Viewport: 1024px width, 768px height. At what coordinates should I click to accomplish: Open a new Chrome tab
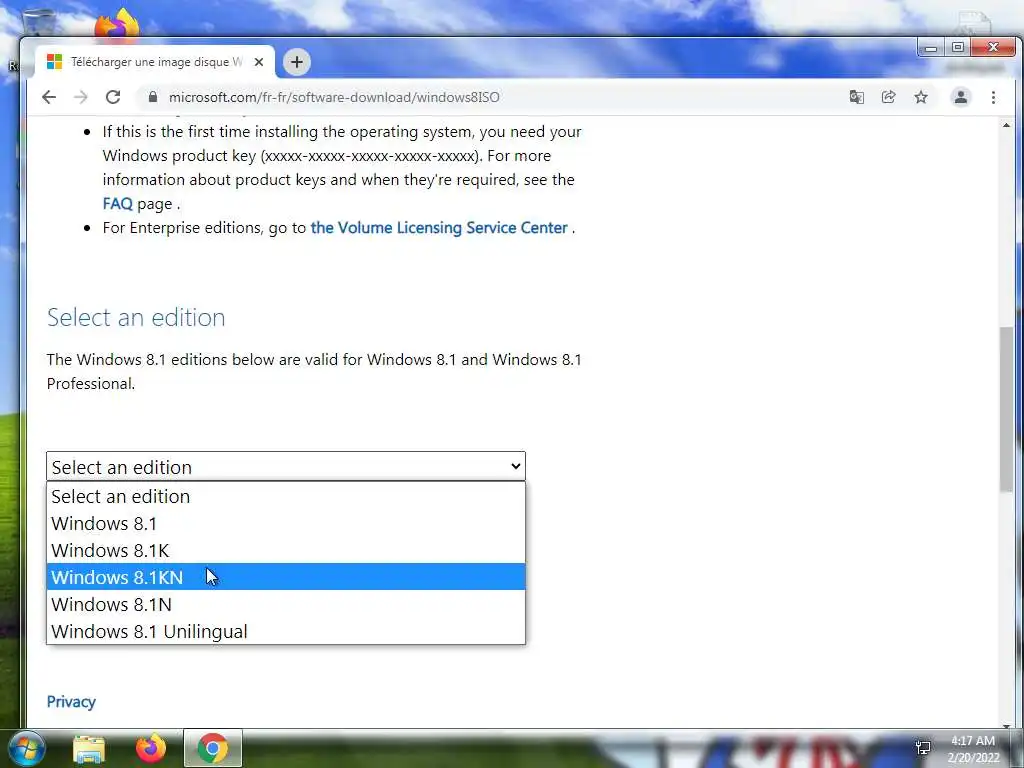[x=296, y=62]
